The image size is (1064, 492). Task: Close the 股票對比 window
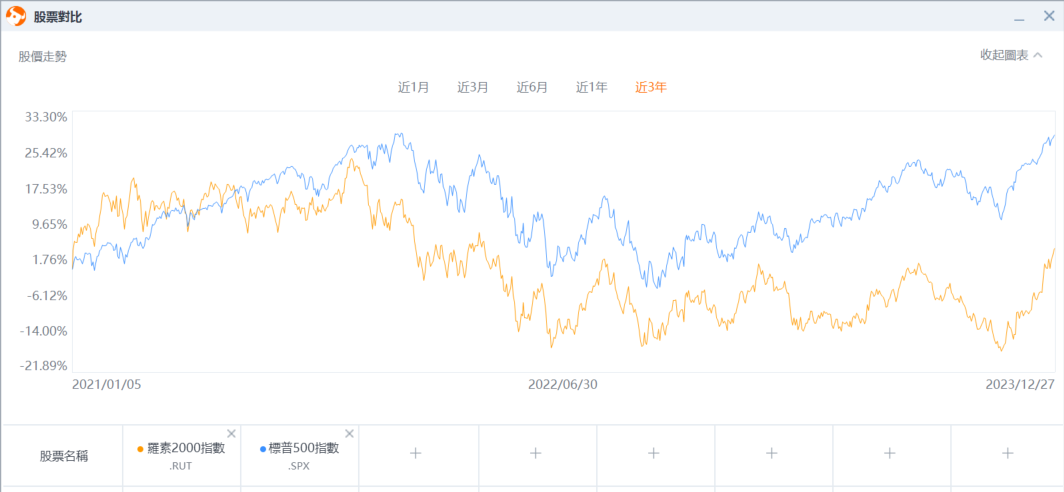[x=1048, y=16]
